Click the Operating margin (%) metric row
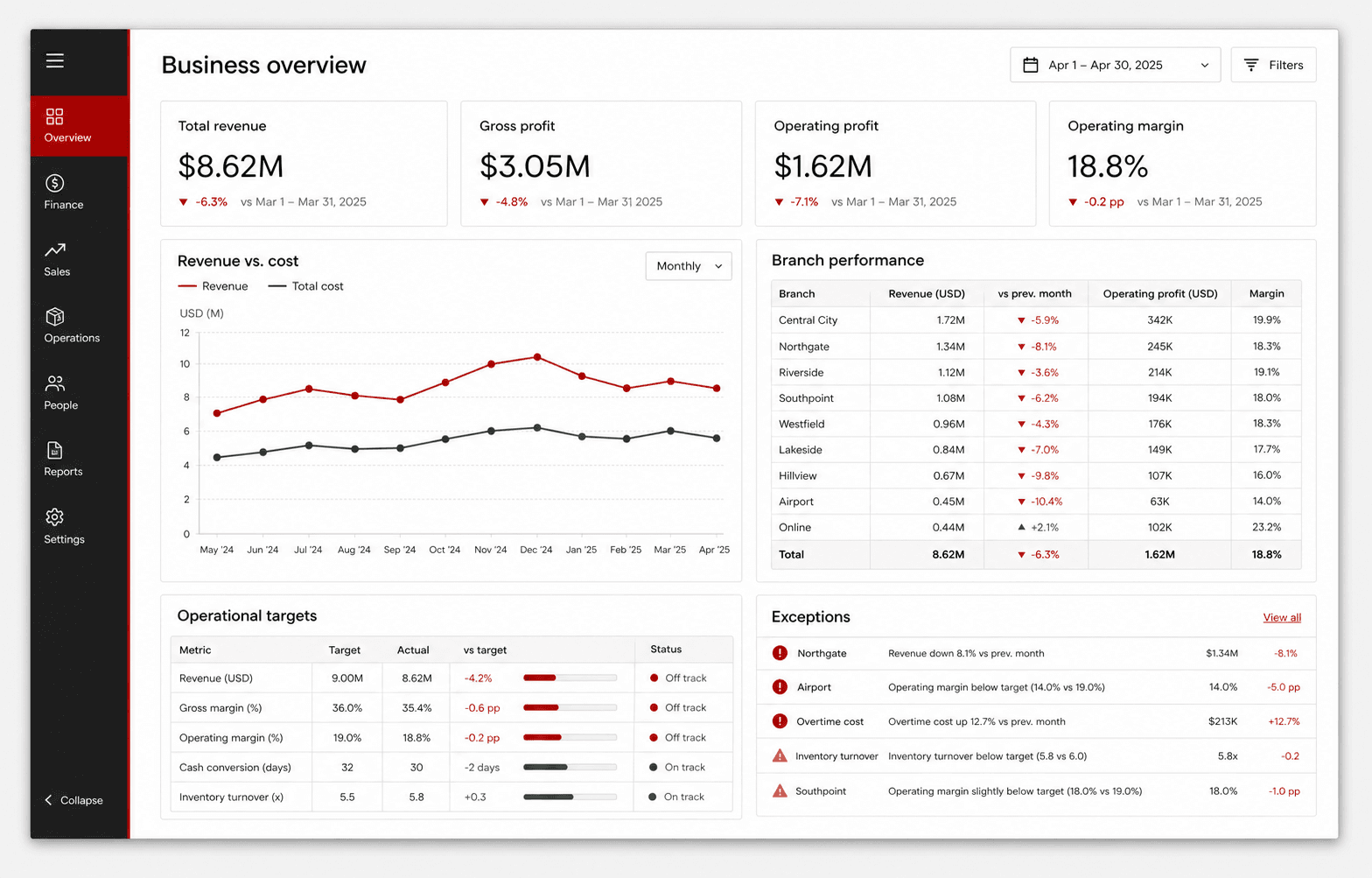The image size is (1372, 878). [x=451, y=738]
